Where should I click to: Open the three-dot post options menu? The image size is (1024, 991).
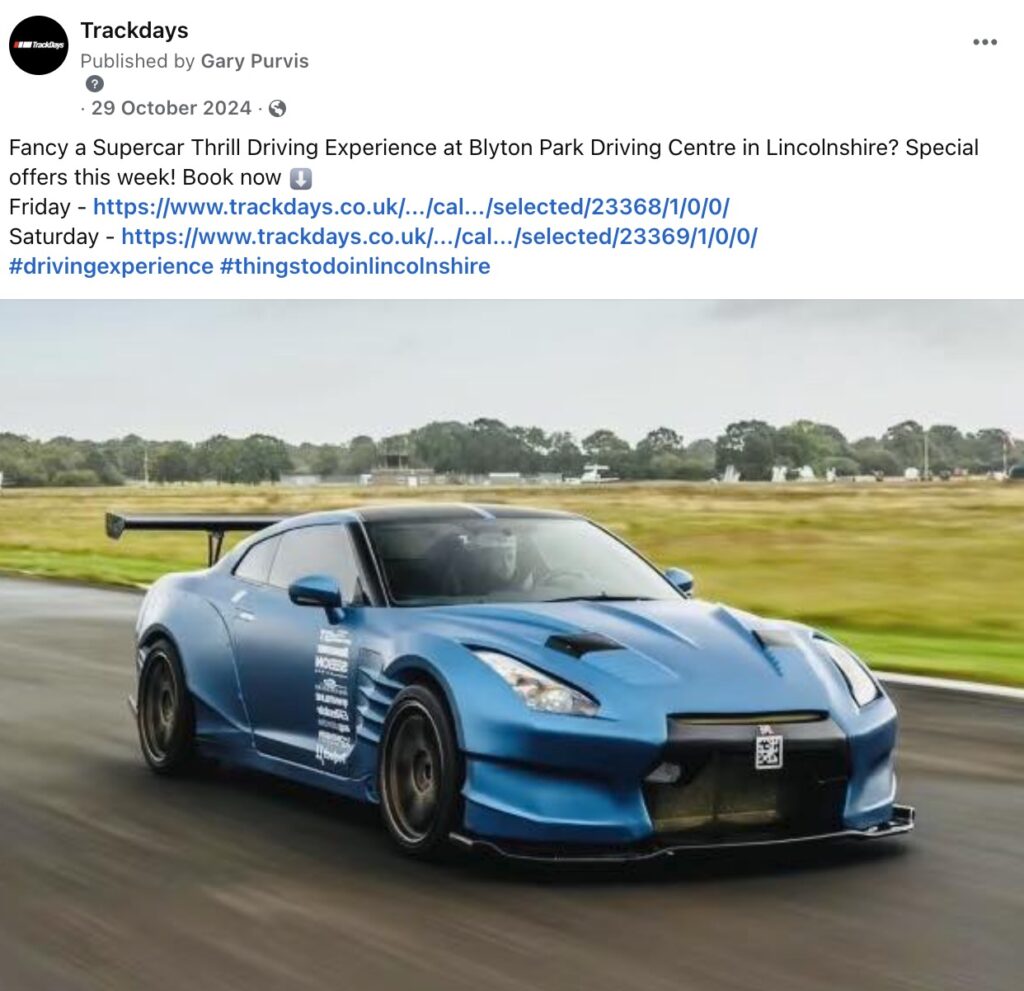[x=985, y=42]
